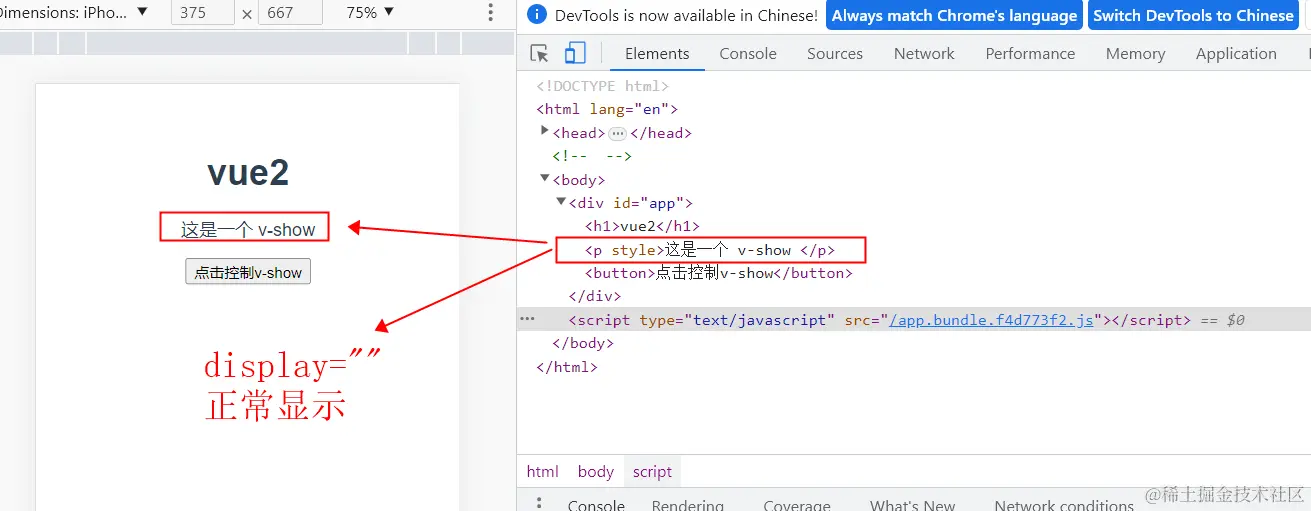Image resolution: width=1311 pixels, height=511 pixels.
Task: Click the DevTools info circle icon
Action: point(537,15)
